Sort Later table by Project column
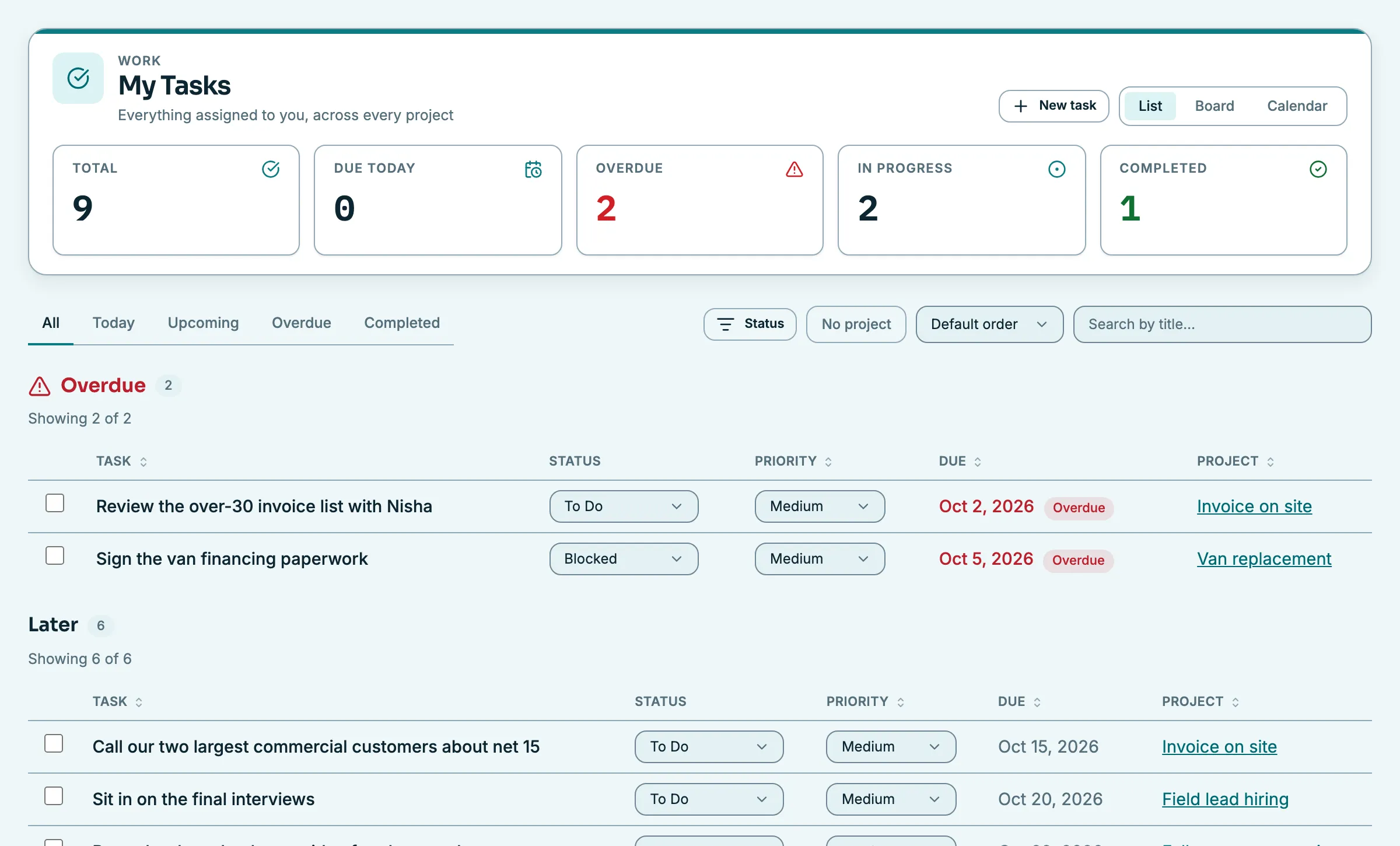Viewport: 1400px width, 846px height. [x=1200, y=702]
